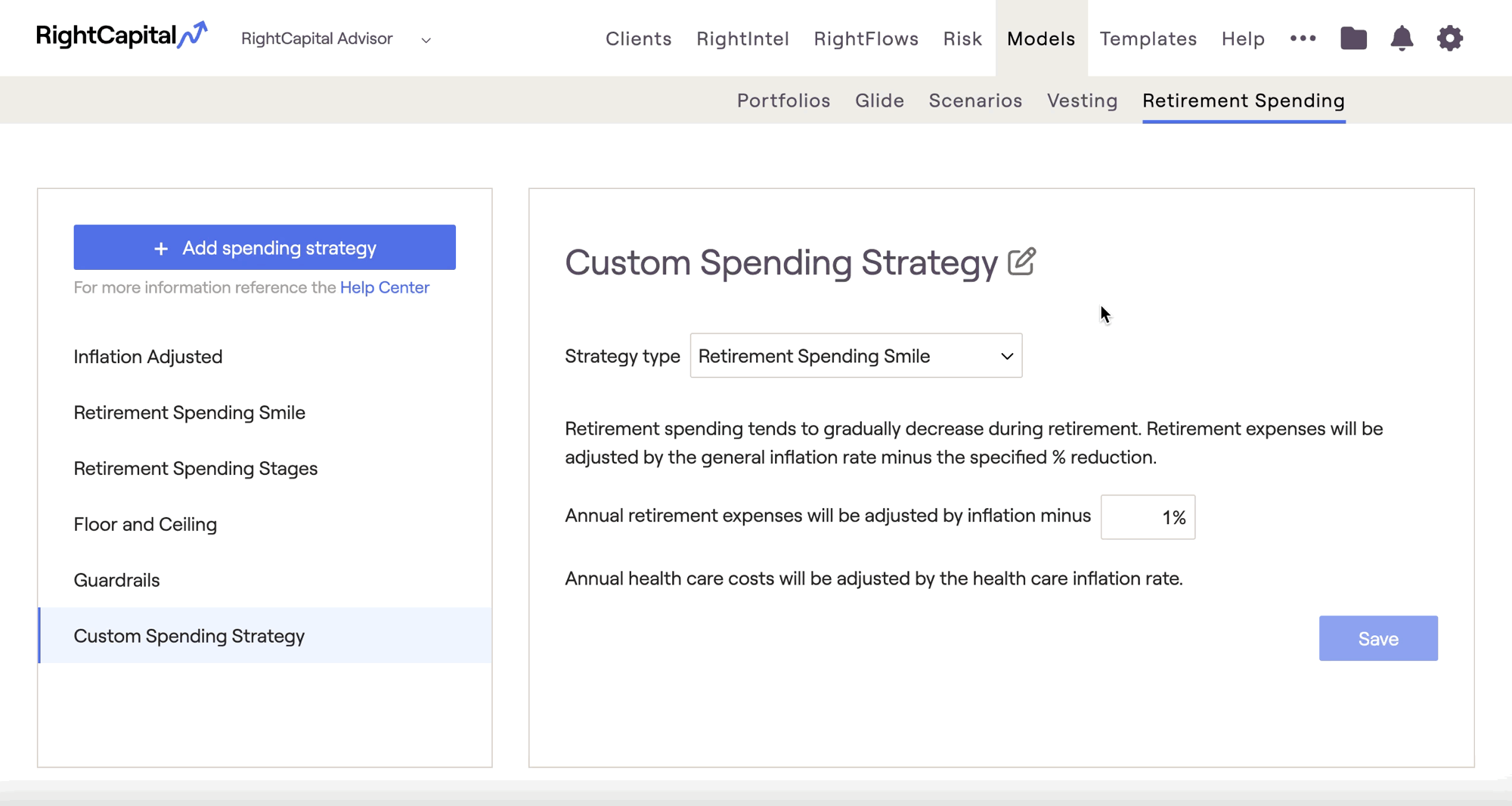Switch to the Glide tab
The image size is (1512, 806).
click(x=879, y=101)
